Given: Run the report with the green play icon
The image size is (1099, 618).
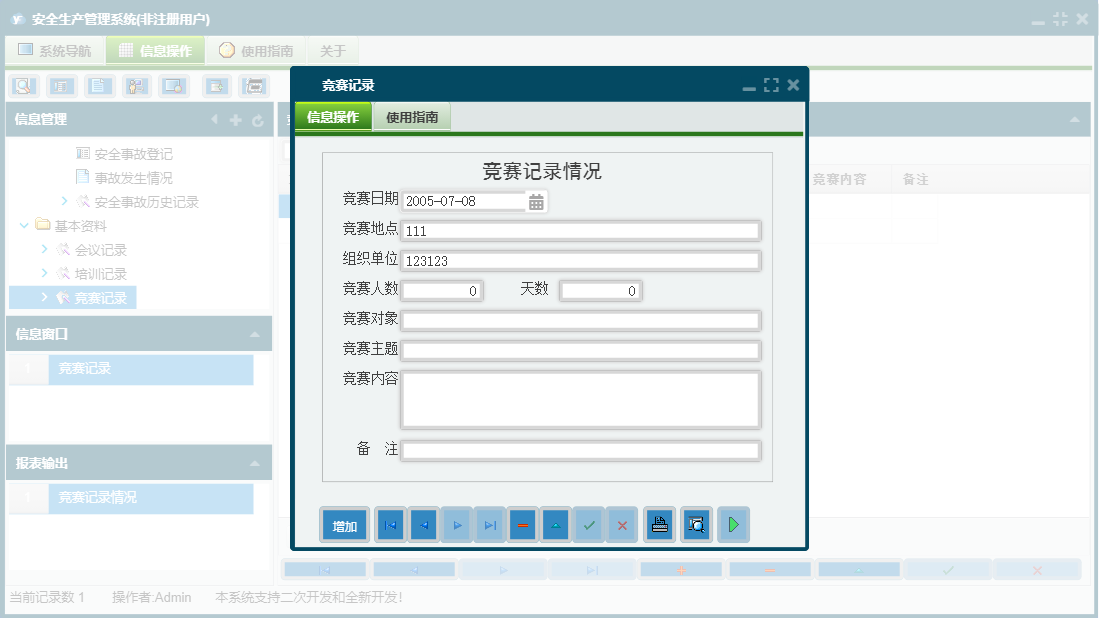Looking at the screenshot, I should [733, 524].
